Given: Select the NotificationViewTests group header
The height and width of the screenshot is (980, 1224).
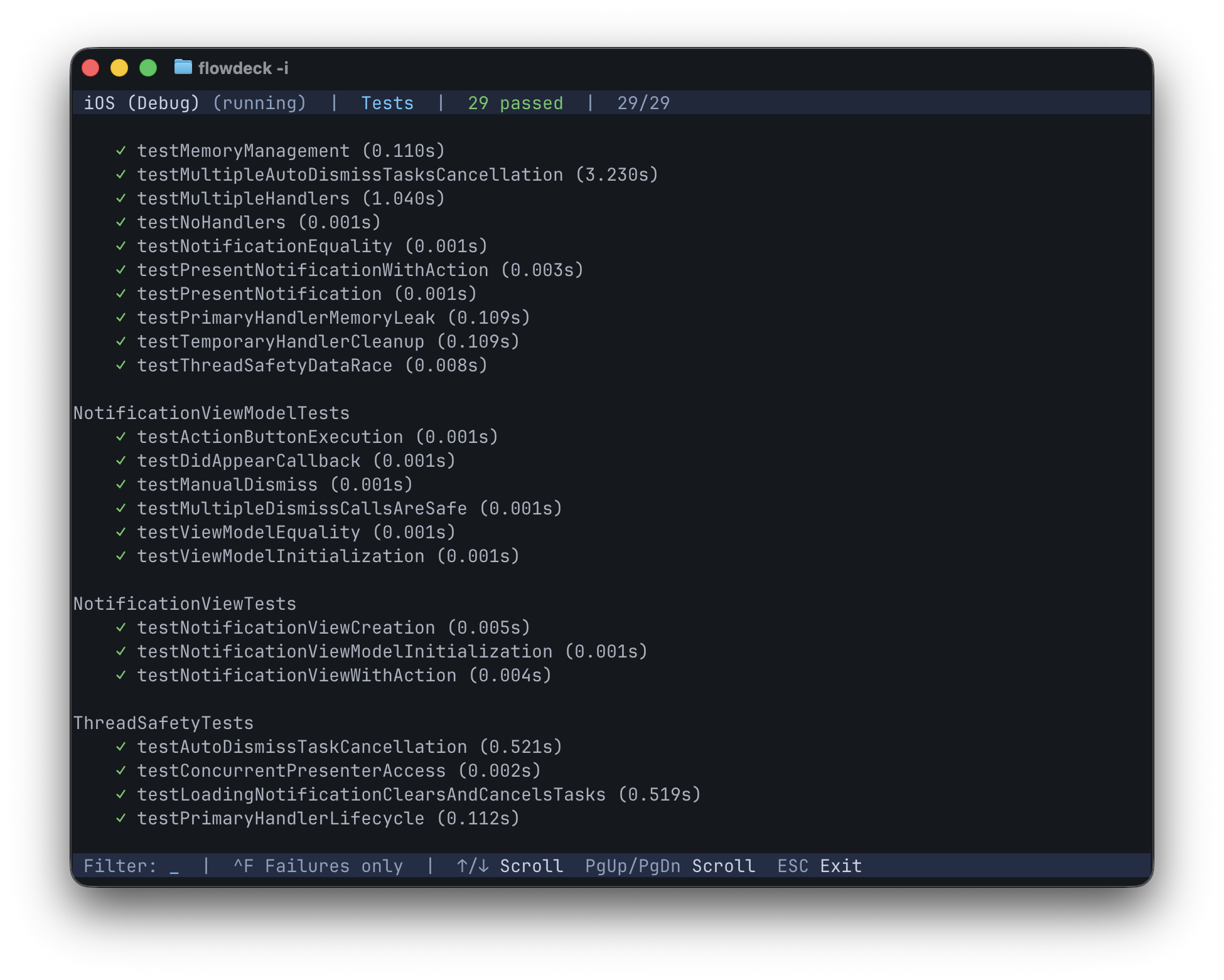Looking at the screenshot, I should (185, 604).
